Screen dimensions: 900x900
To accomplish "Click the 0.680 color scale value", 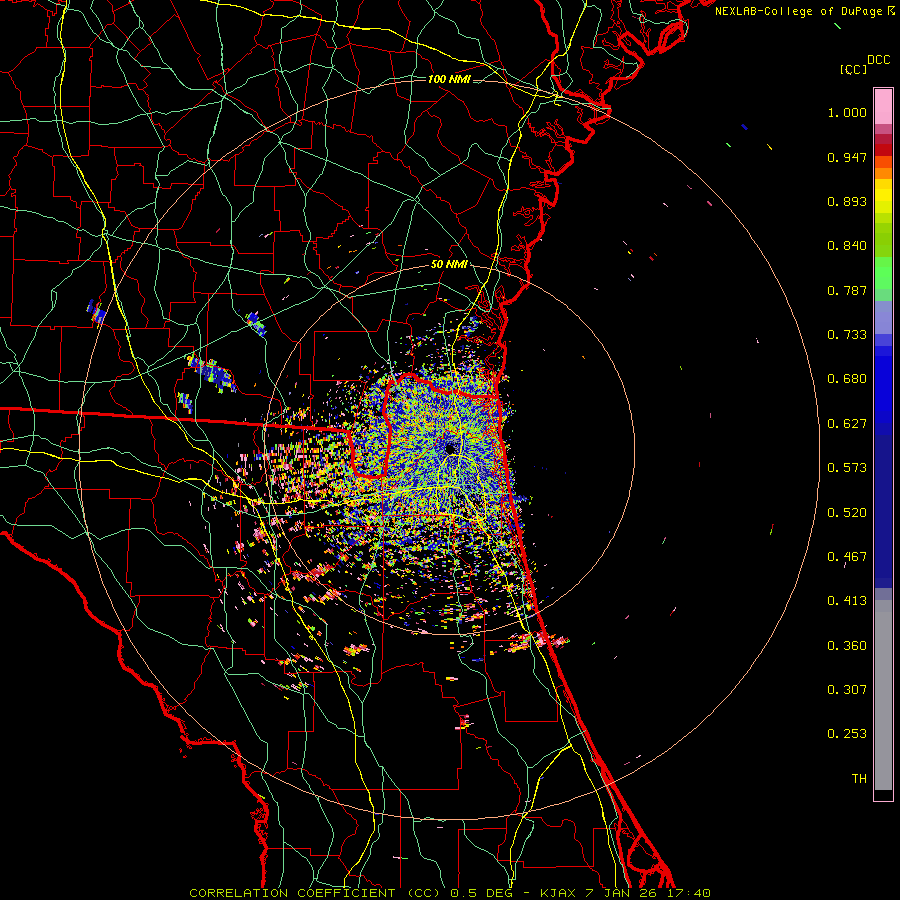I will (x=847, y=379).
